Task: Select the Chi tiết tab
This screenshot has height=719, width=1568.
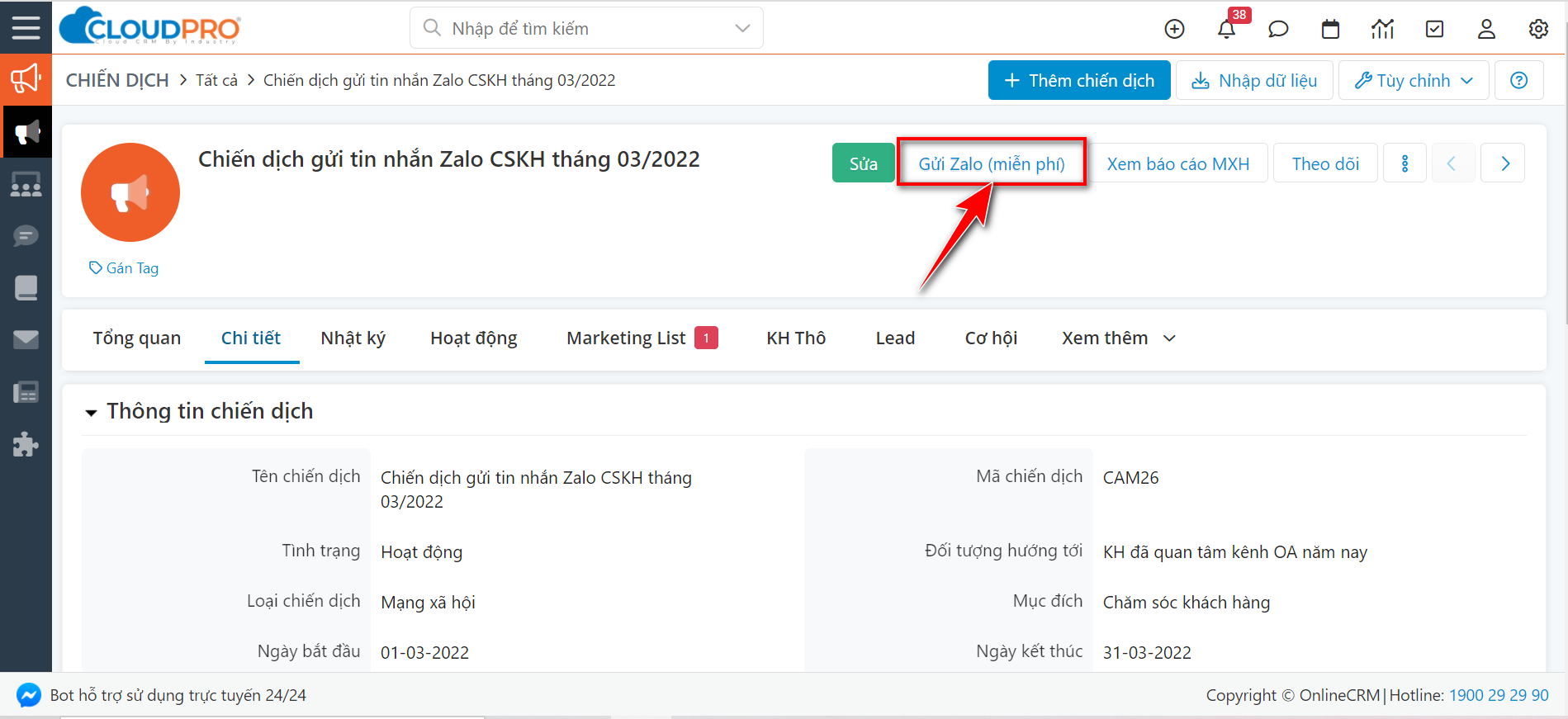Action: click(251, 338)
